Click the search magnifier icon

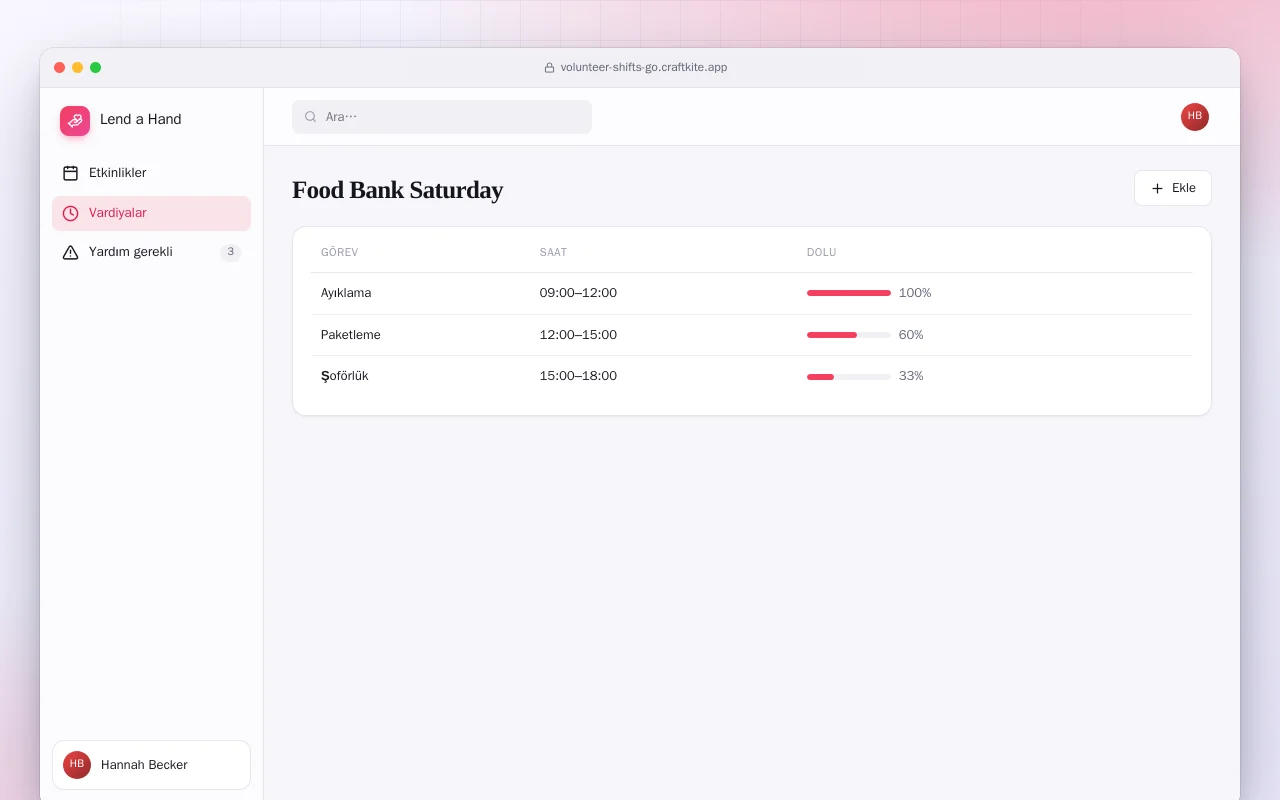tap(311, 117)
